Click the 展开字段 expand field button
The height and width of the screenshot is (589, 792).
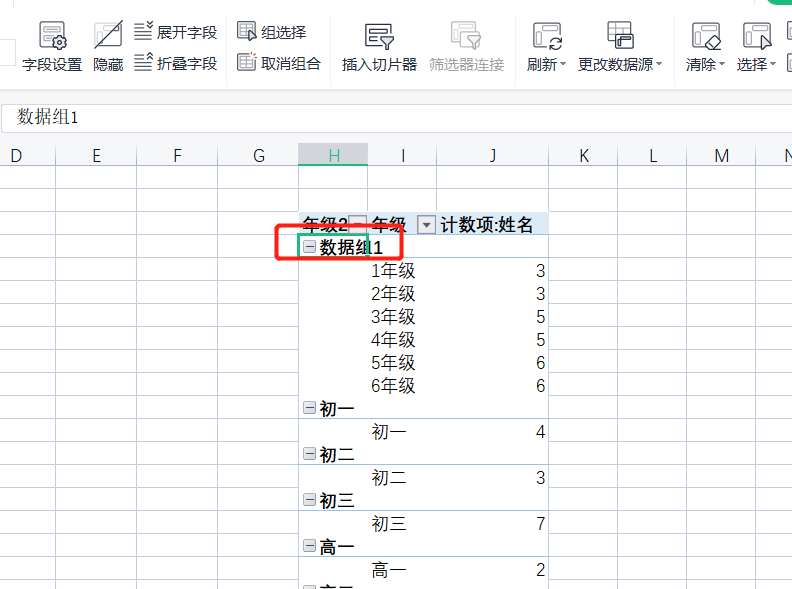[x=175, y=32]
